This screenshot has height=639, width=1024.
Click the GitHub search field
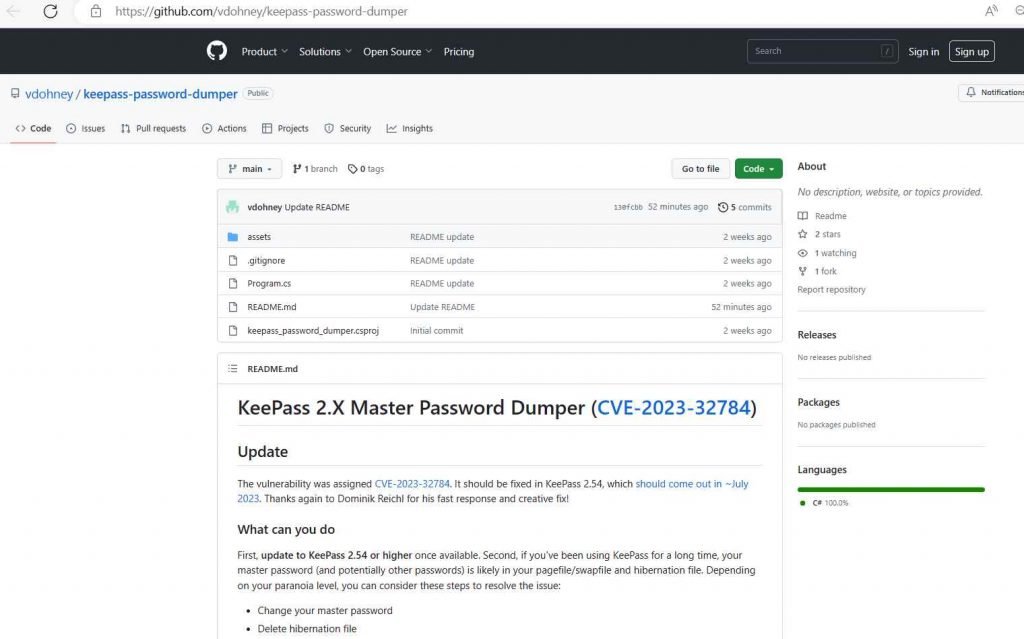pos(812,51)
